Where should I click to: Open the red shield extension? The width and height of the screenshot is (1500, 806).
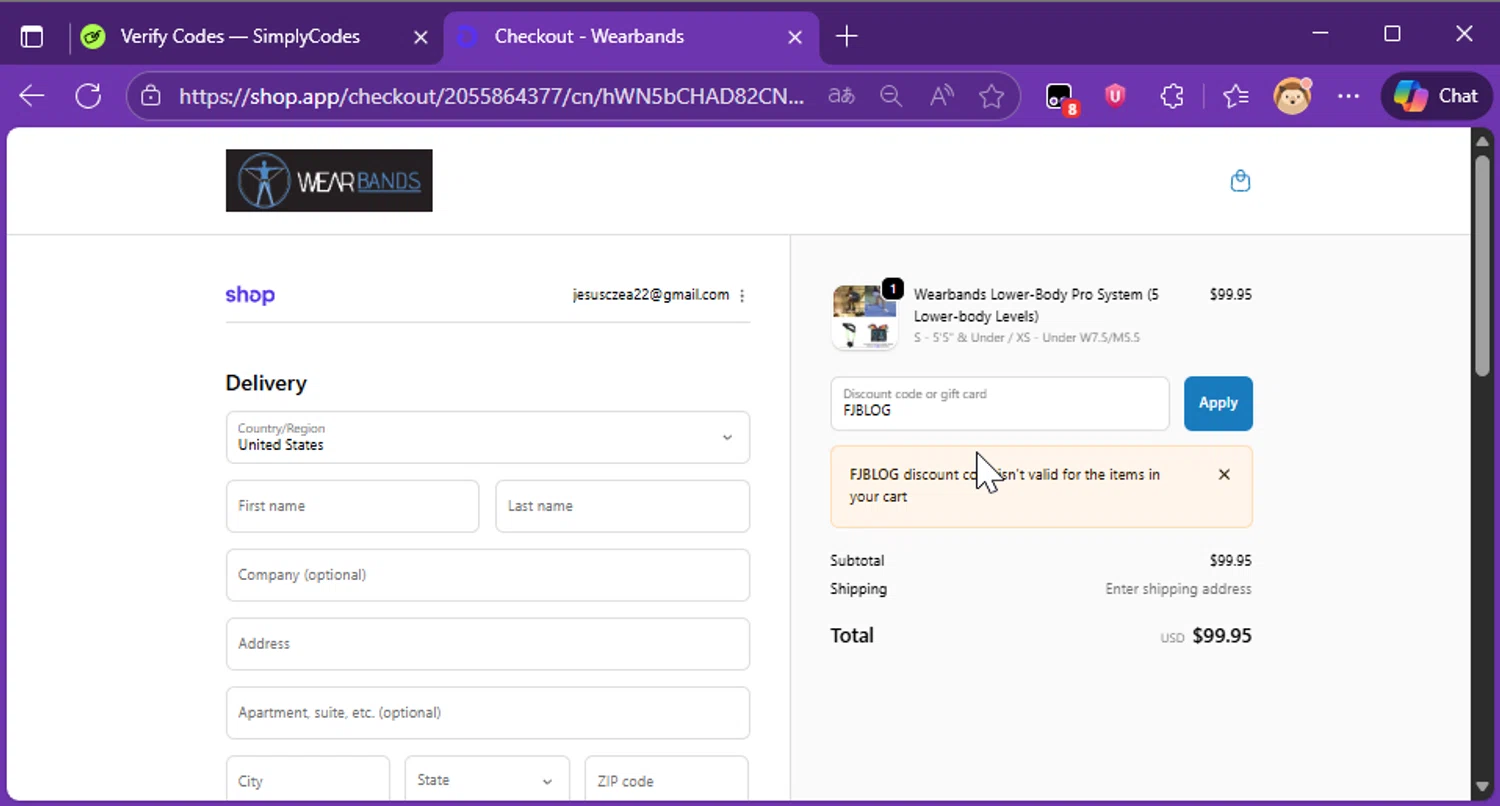pos(1115,96)
